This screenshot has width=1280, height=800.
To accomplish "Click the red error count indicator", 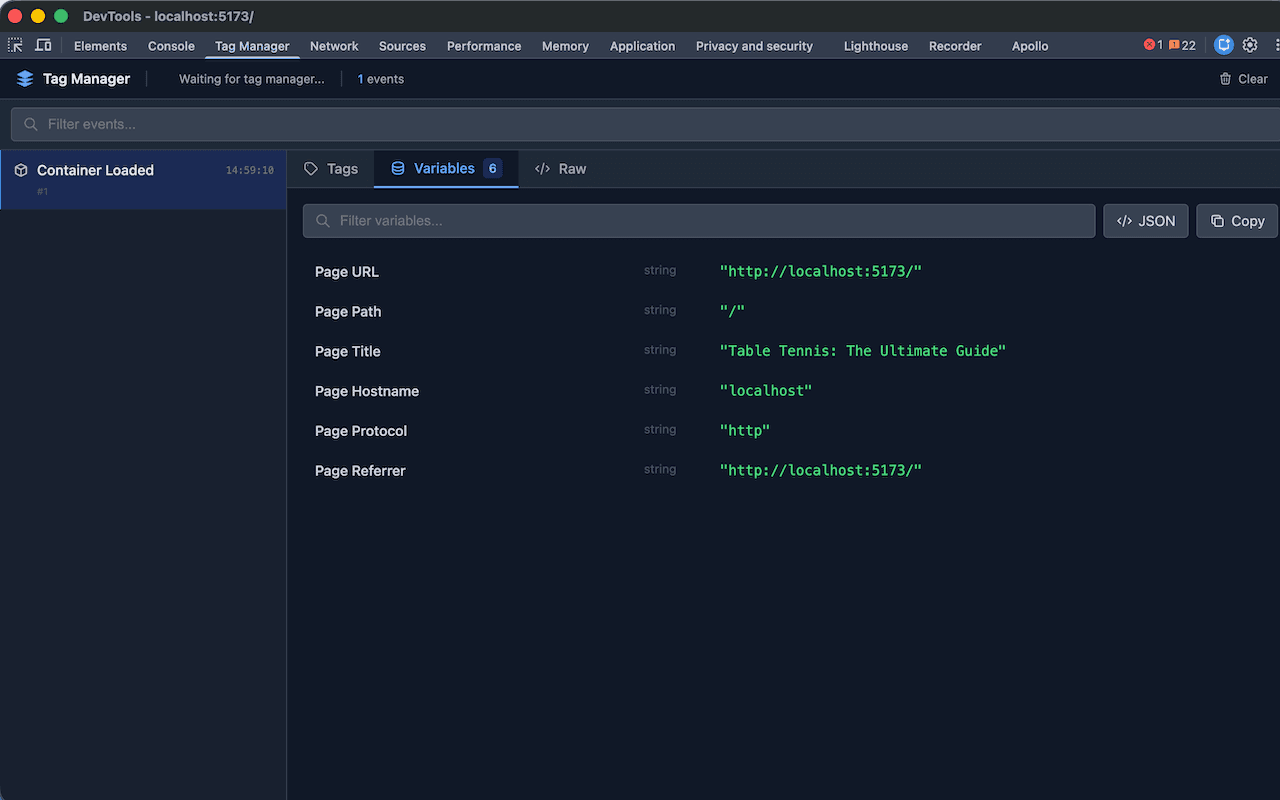I will click(x=1153, y=45).
